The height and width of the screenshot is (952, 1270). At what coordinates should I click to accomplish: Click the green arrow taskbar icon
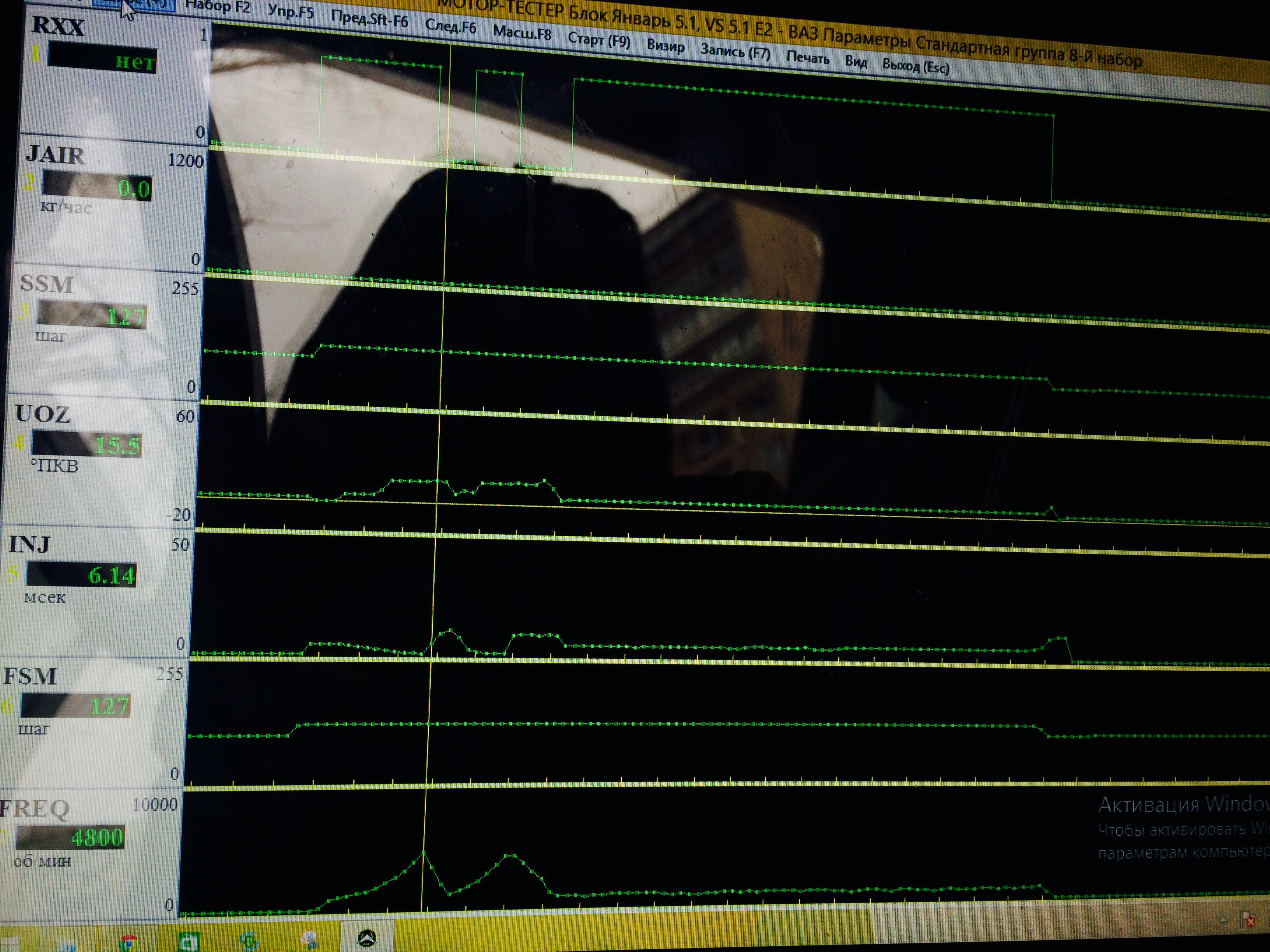click(x=249, y=941)
